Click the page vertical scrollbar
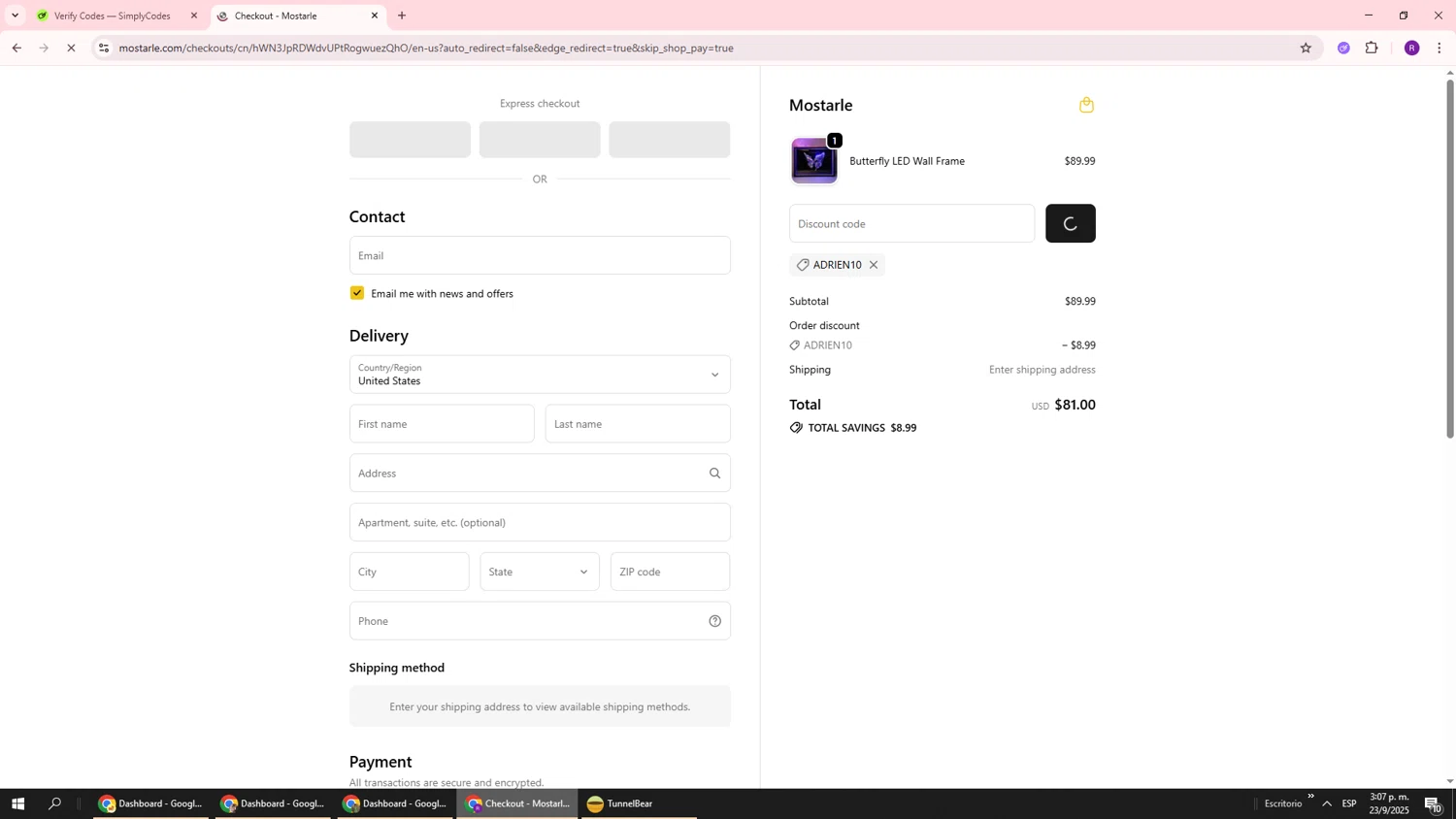The width and height of the screenshot is (1456, 819). (1450, 257)
